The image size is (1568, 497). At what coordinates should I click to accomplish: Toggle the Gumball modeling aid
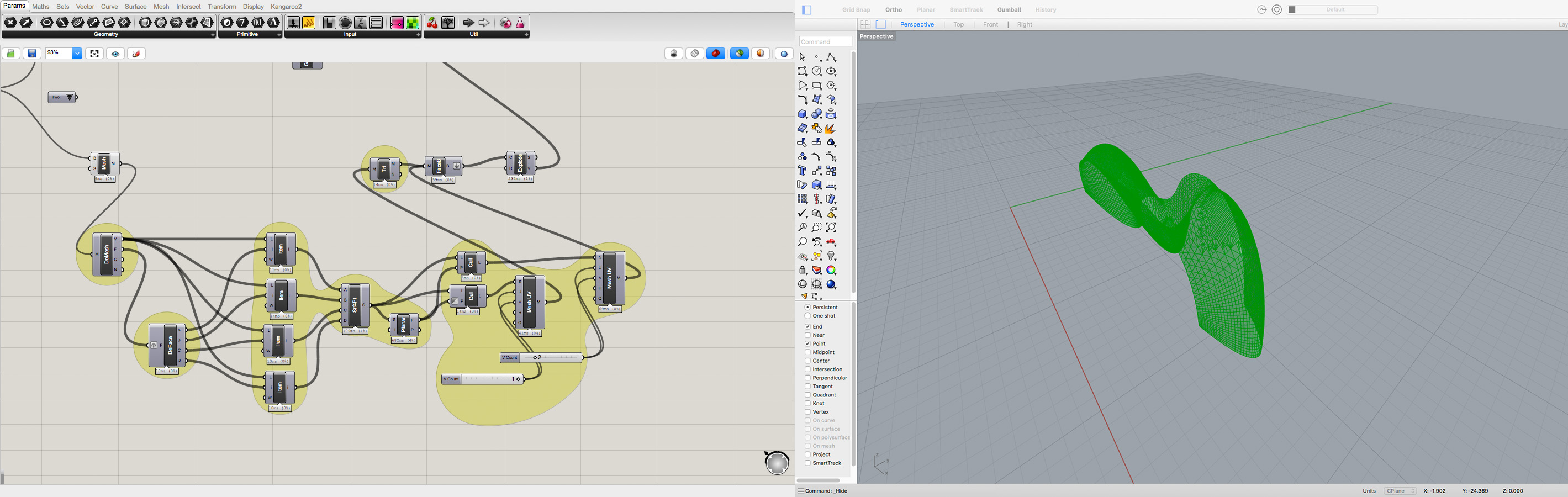(x=1009, y=10)
